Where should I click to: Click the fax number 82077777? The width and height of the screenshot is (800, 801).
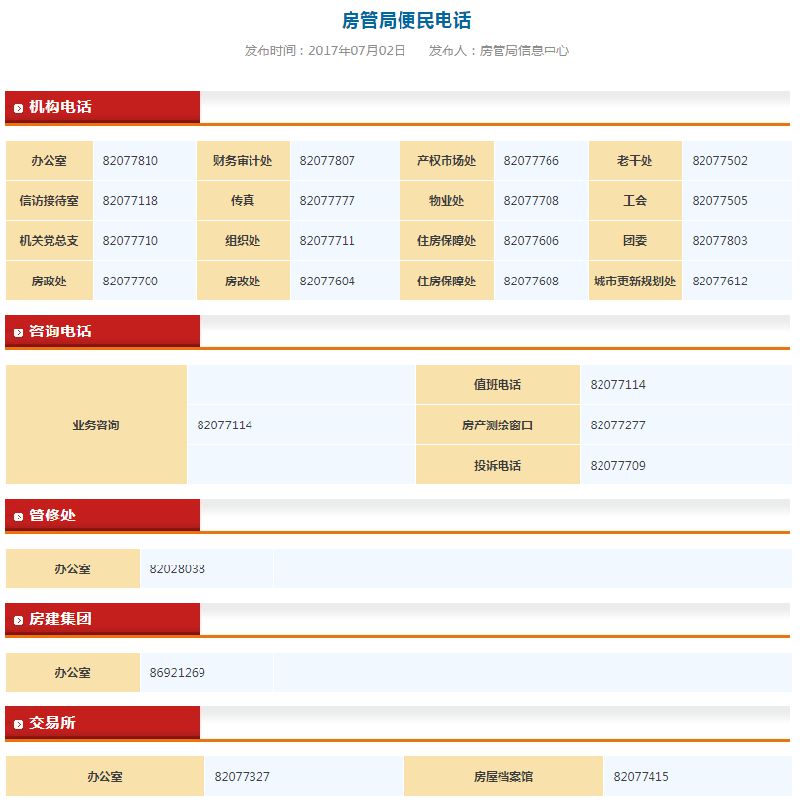point(327,201)
